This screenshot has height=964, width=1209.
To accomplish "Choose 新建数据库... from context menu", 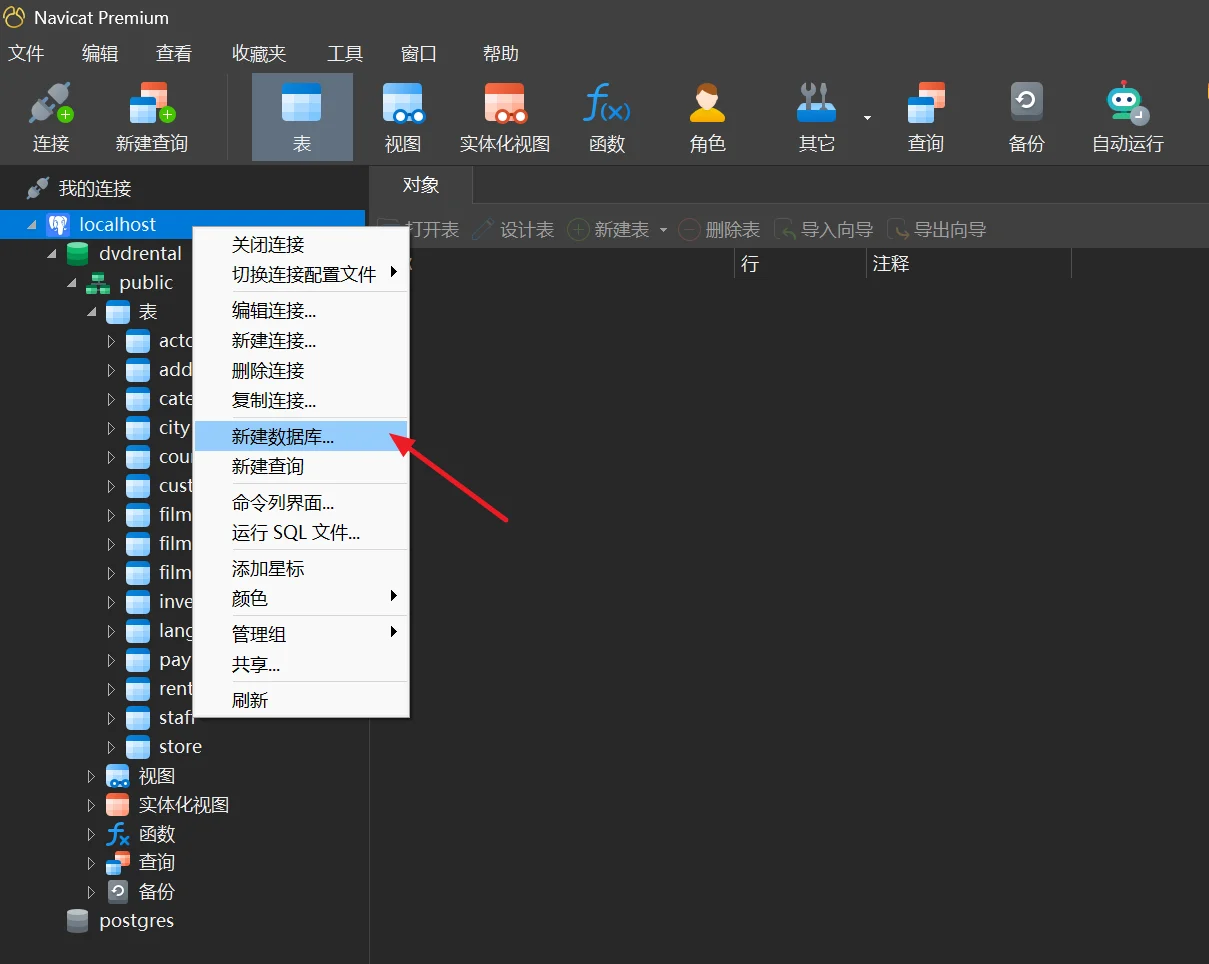I will tap(283, 437).
